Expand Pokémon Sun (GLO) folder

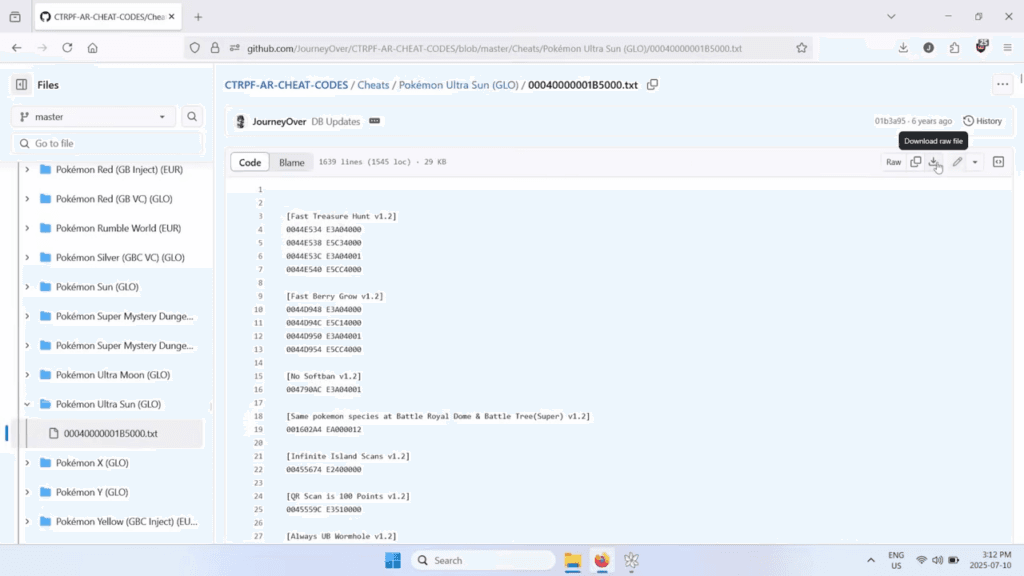point(27,287)
